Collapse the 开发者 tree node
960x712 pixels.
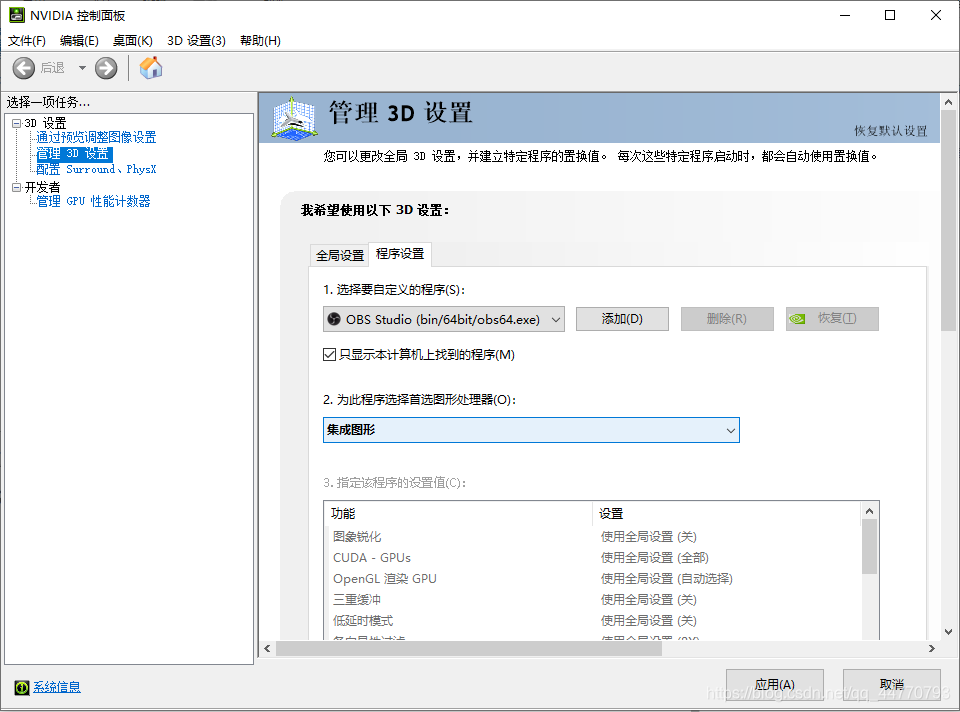17,187
